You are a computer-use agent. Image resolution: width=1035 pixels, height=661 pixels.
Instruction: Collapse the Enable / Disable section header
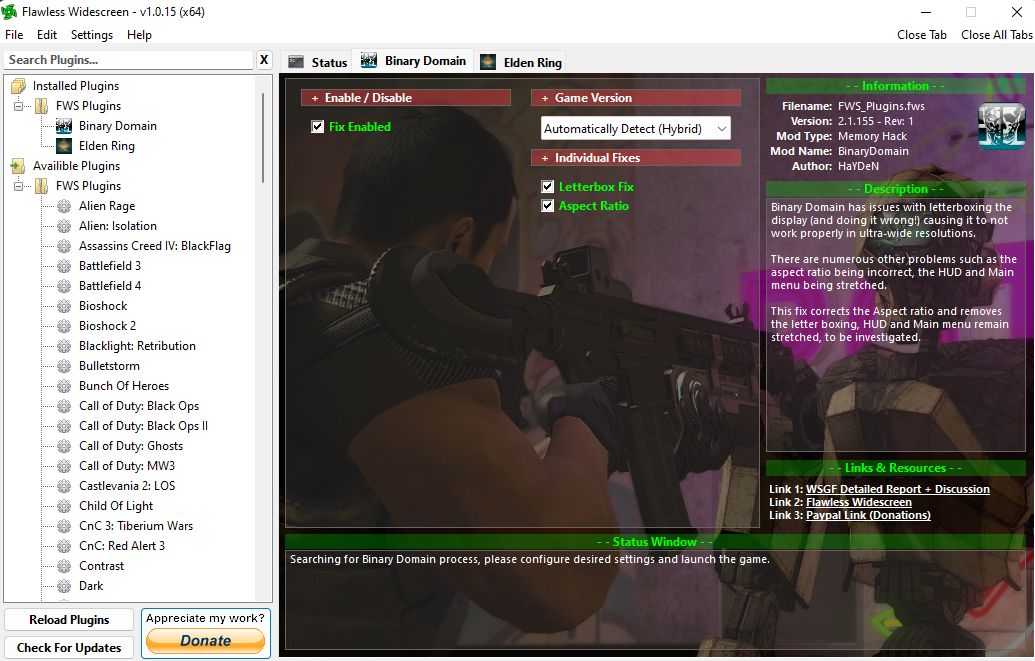coord(406,98)
